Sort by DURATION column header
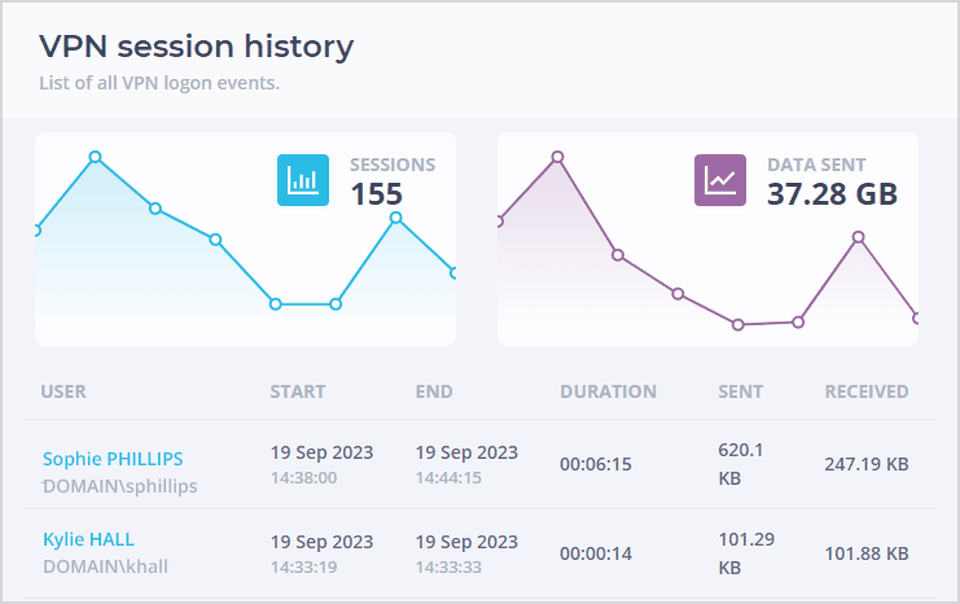 tap(608, 392)
